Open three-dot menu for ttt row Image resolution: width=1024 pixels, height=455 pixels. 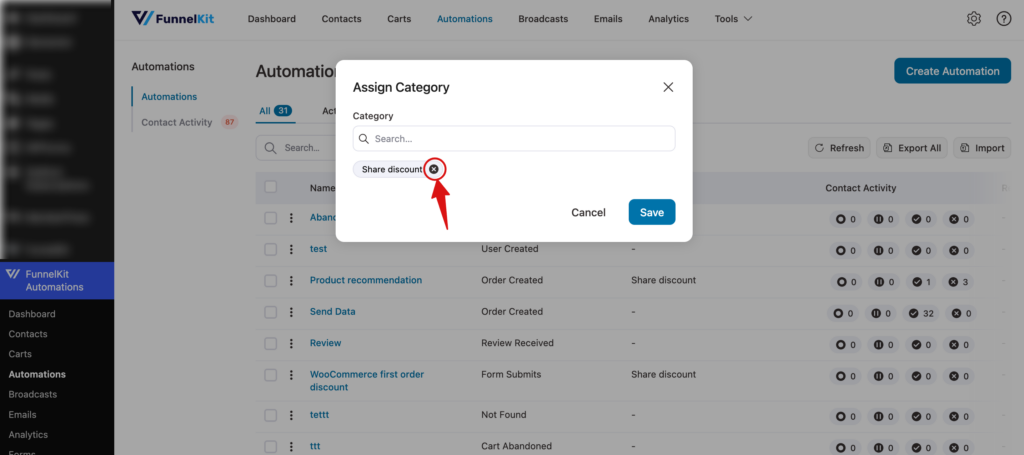[291, 447]
